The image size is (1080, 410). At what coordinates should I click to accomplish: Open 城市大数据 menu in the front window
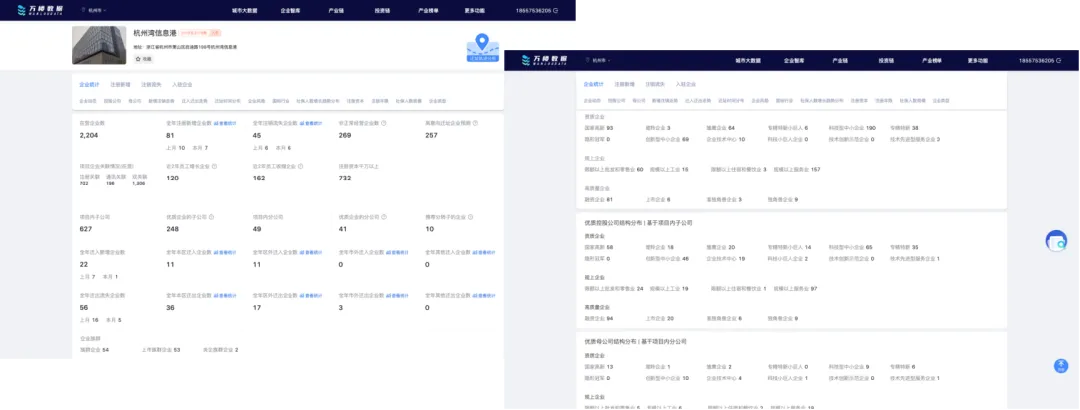748,61
